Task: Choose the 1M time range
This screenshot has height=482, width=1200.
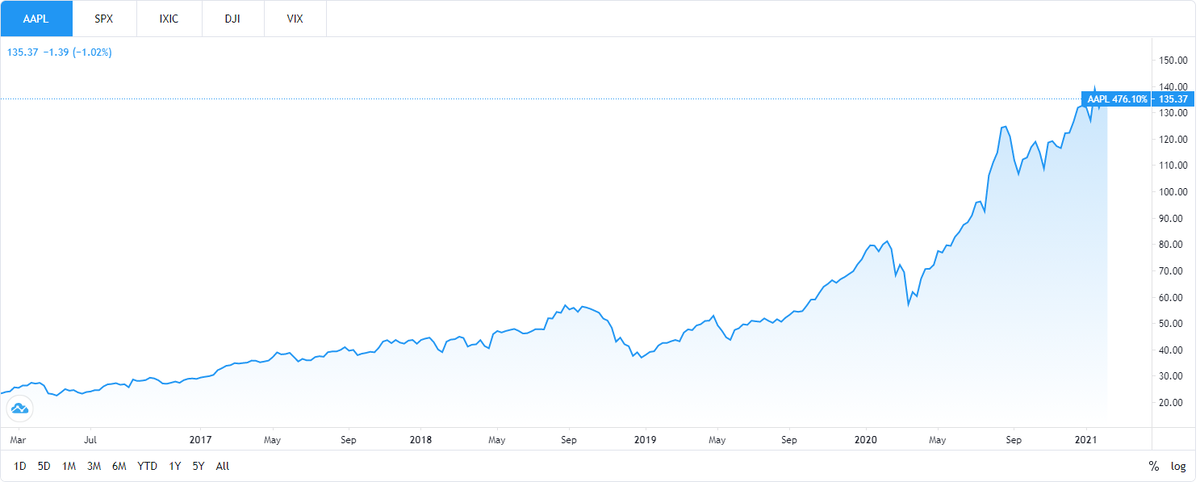Action: pyautogui.click(x=69, y=466)
